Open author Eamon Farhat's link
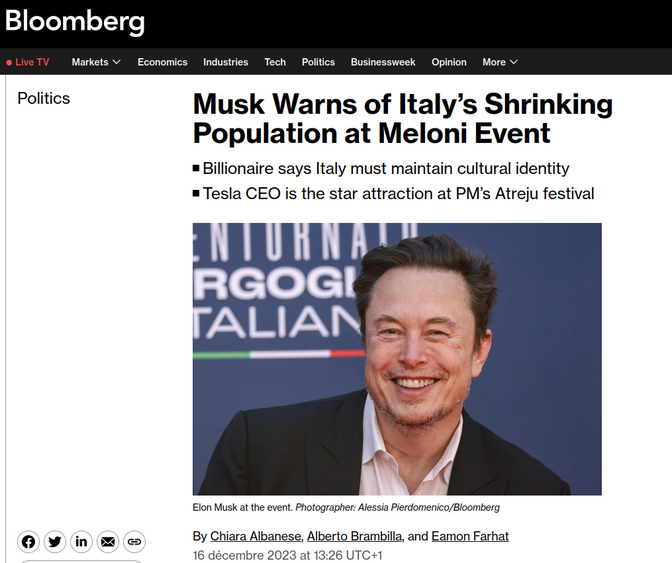The width and height of the screenshot is (672, 563). pyautogui.click(x=470, y=536)
